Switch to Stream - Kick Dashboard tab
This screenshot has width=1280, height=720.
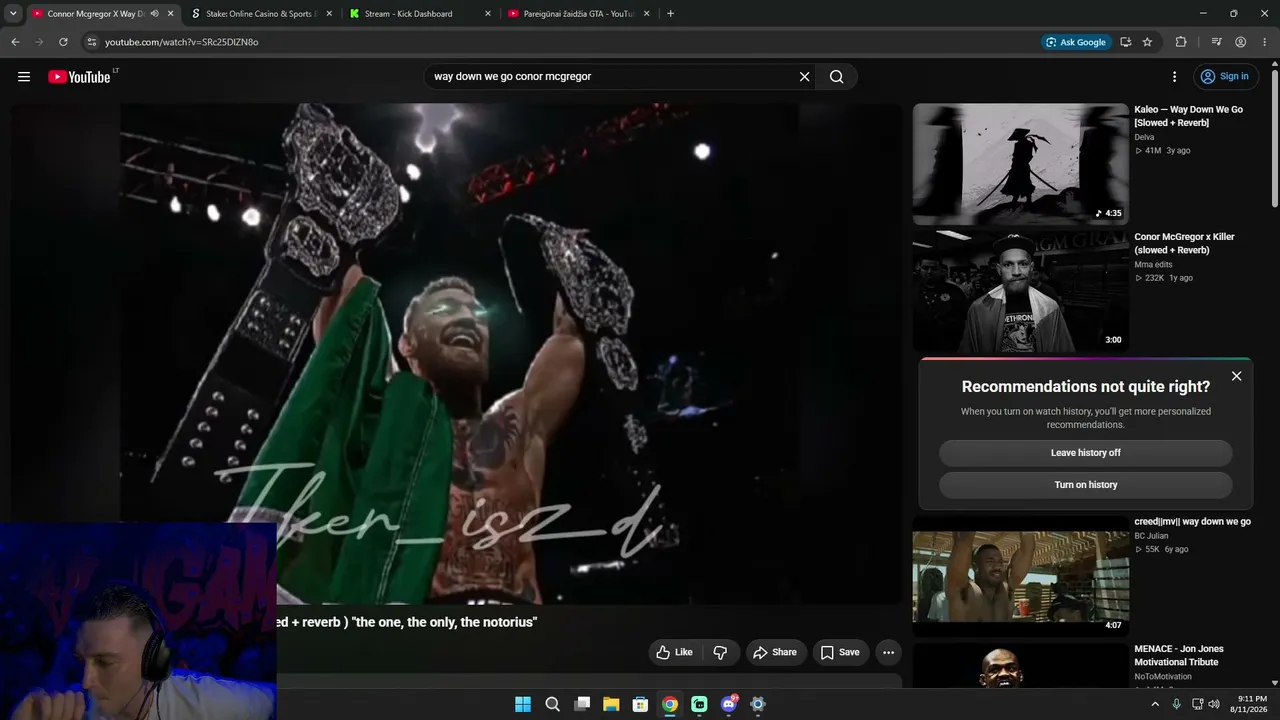coord(418,14)
